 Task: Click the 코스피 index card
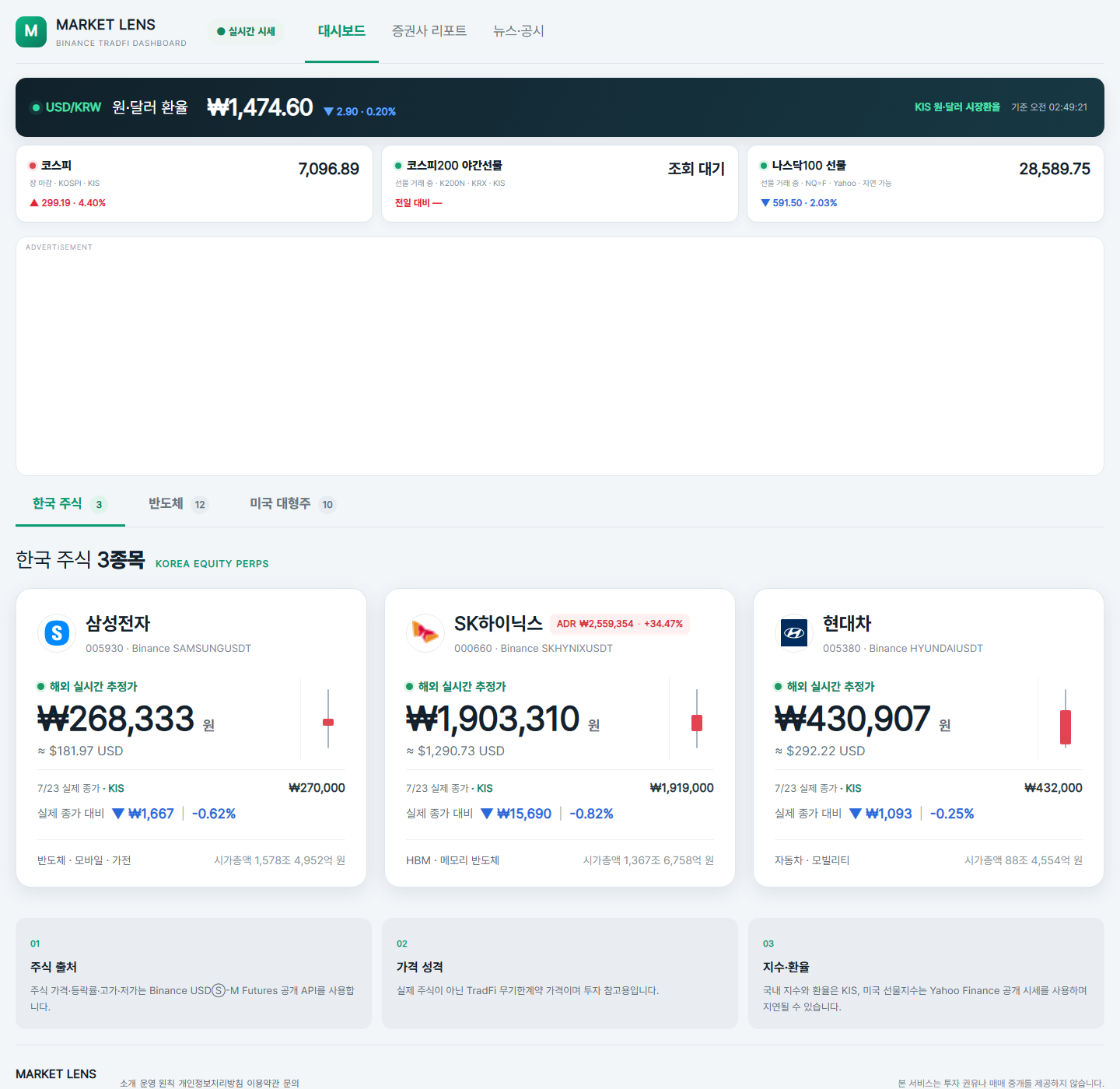coord(194,184)
